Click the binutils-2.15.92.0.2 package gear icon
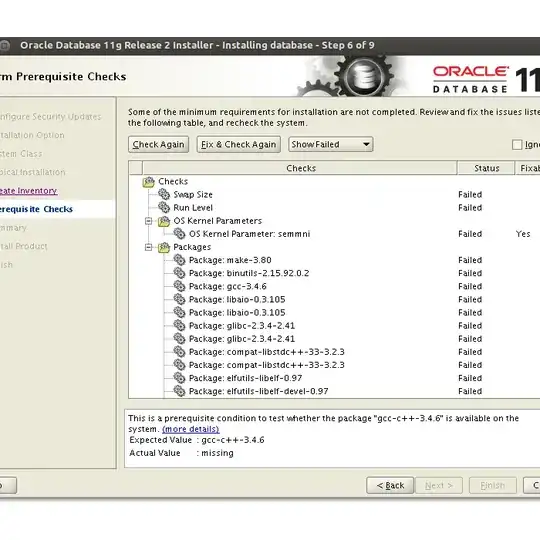Viewport: 540px width, 540px height. coord(179,273)
